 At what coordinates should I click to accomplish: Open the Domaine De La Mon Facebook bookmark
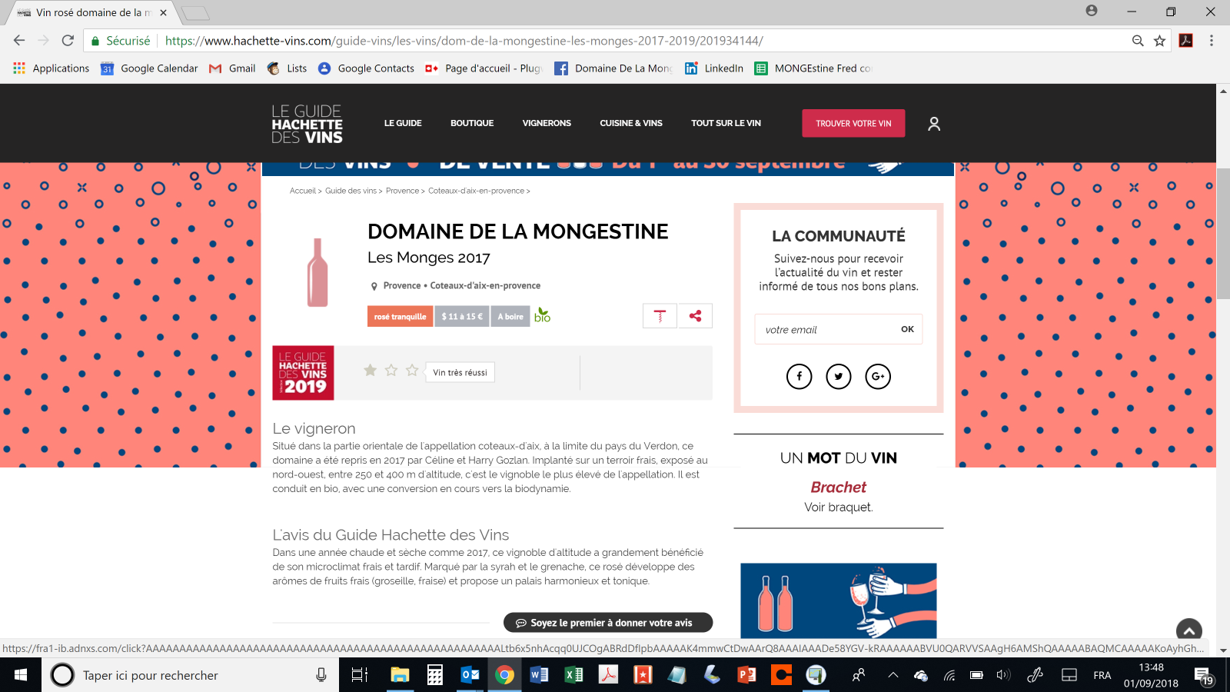click(x=612, y=68)
